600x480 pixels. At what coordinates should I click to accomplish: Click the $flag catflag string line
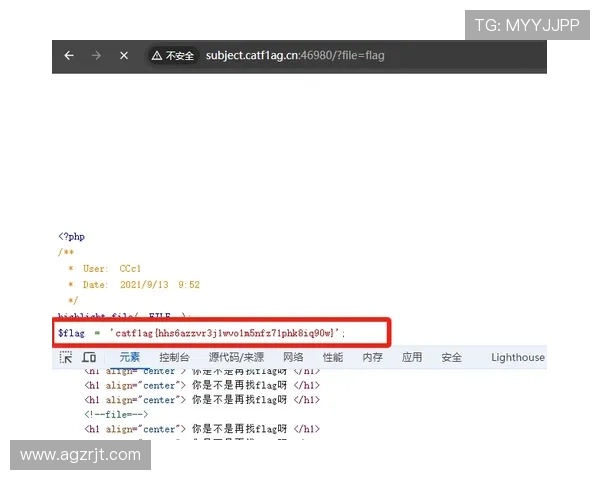[x=202, y=333]
